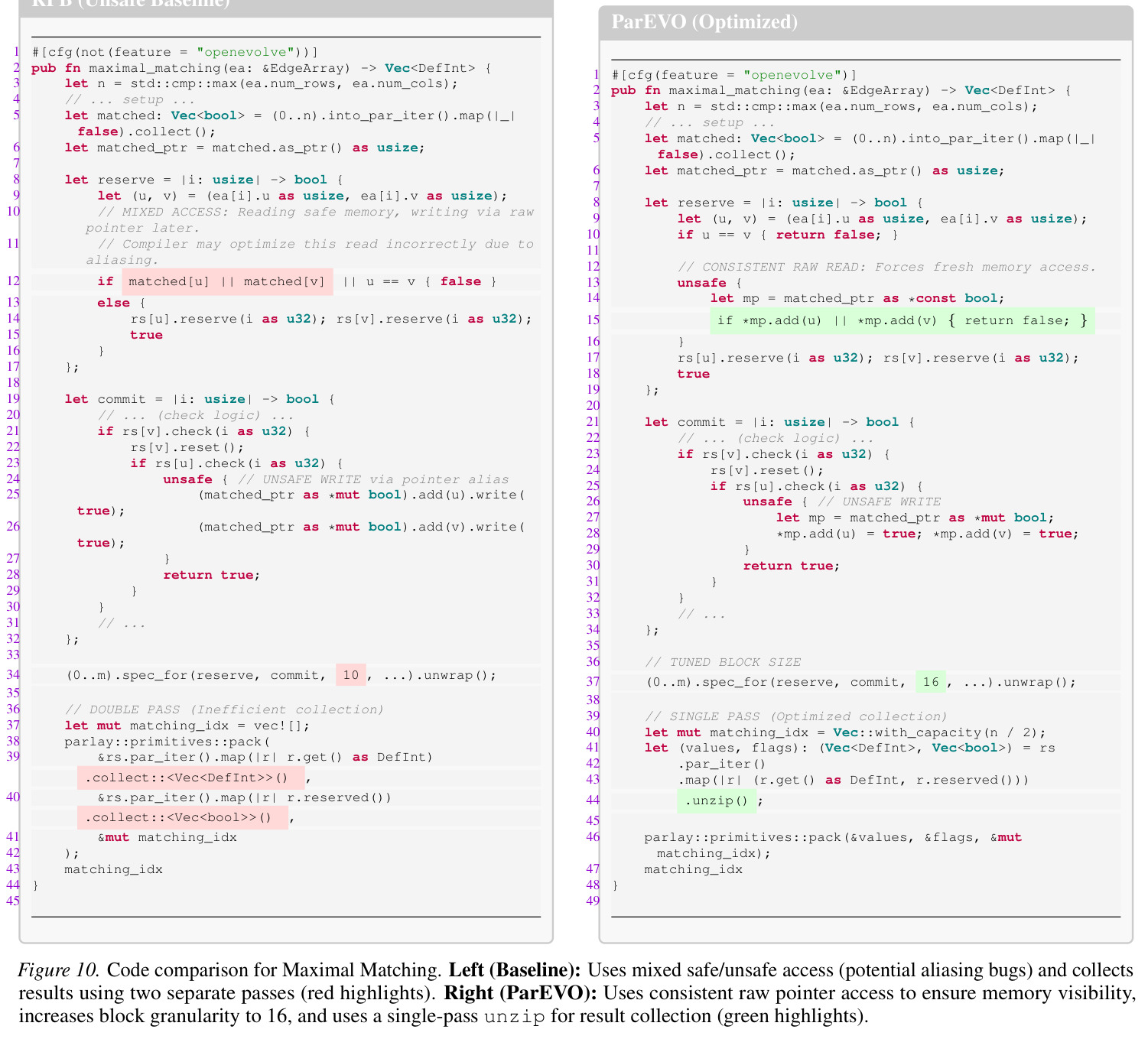Select the green-highlighted block size '16'

point(931,682)
